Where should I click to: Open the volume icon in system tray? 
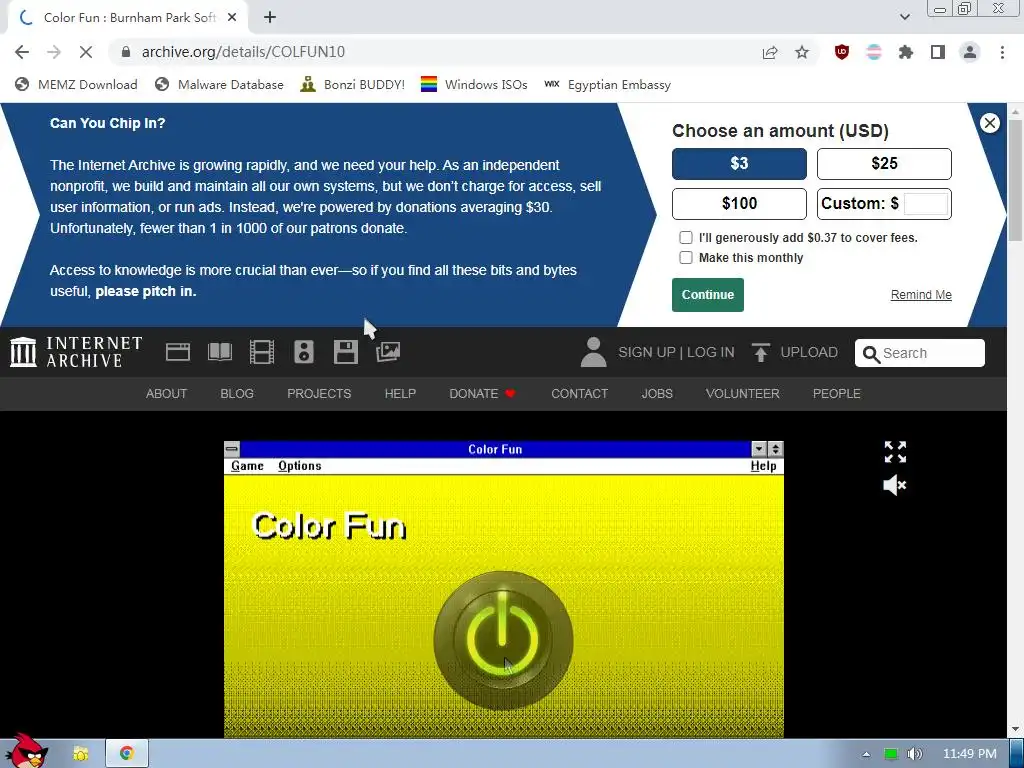coord(915,754)
